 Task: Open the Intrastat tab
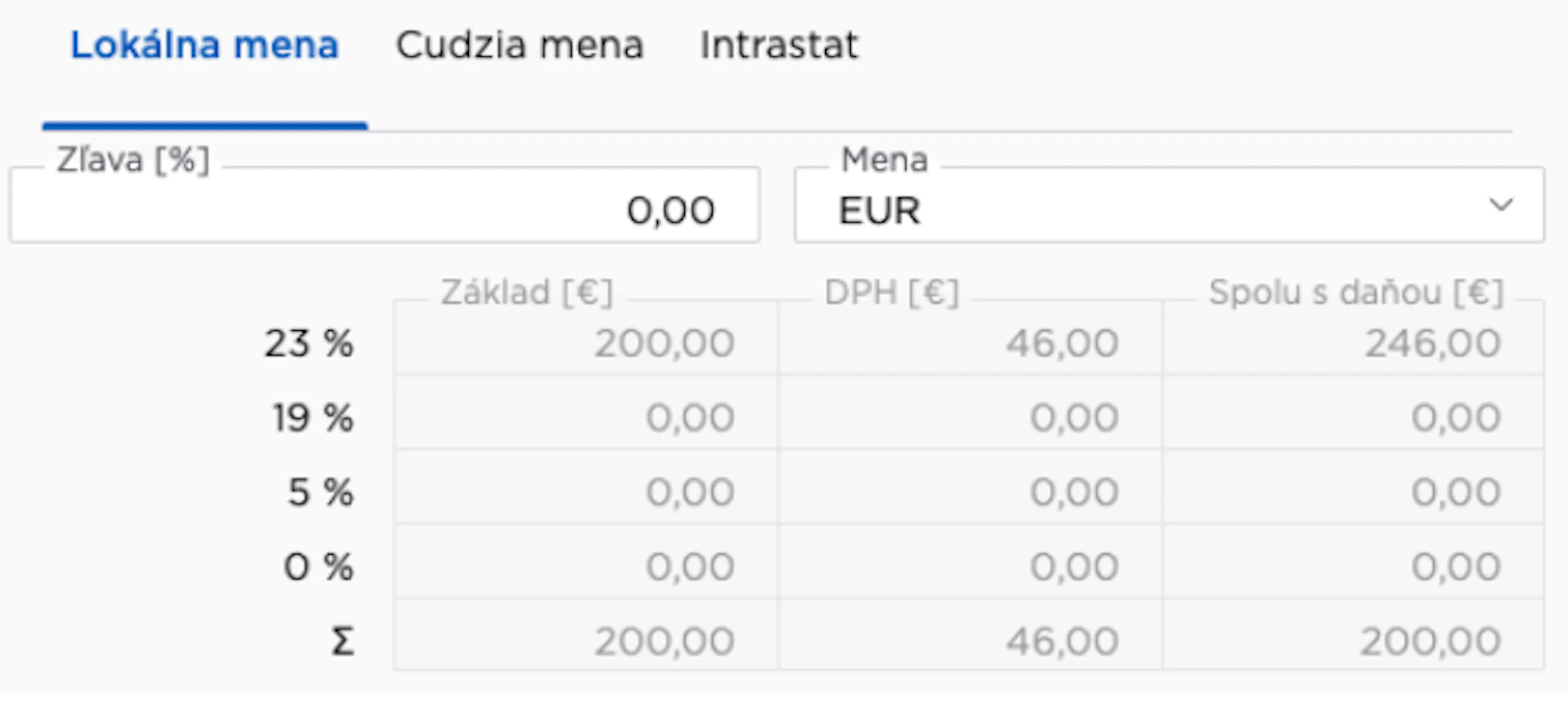[779, 45]
